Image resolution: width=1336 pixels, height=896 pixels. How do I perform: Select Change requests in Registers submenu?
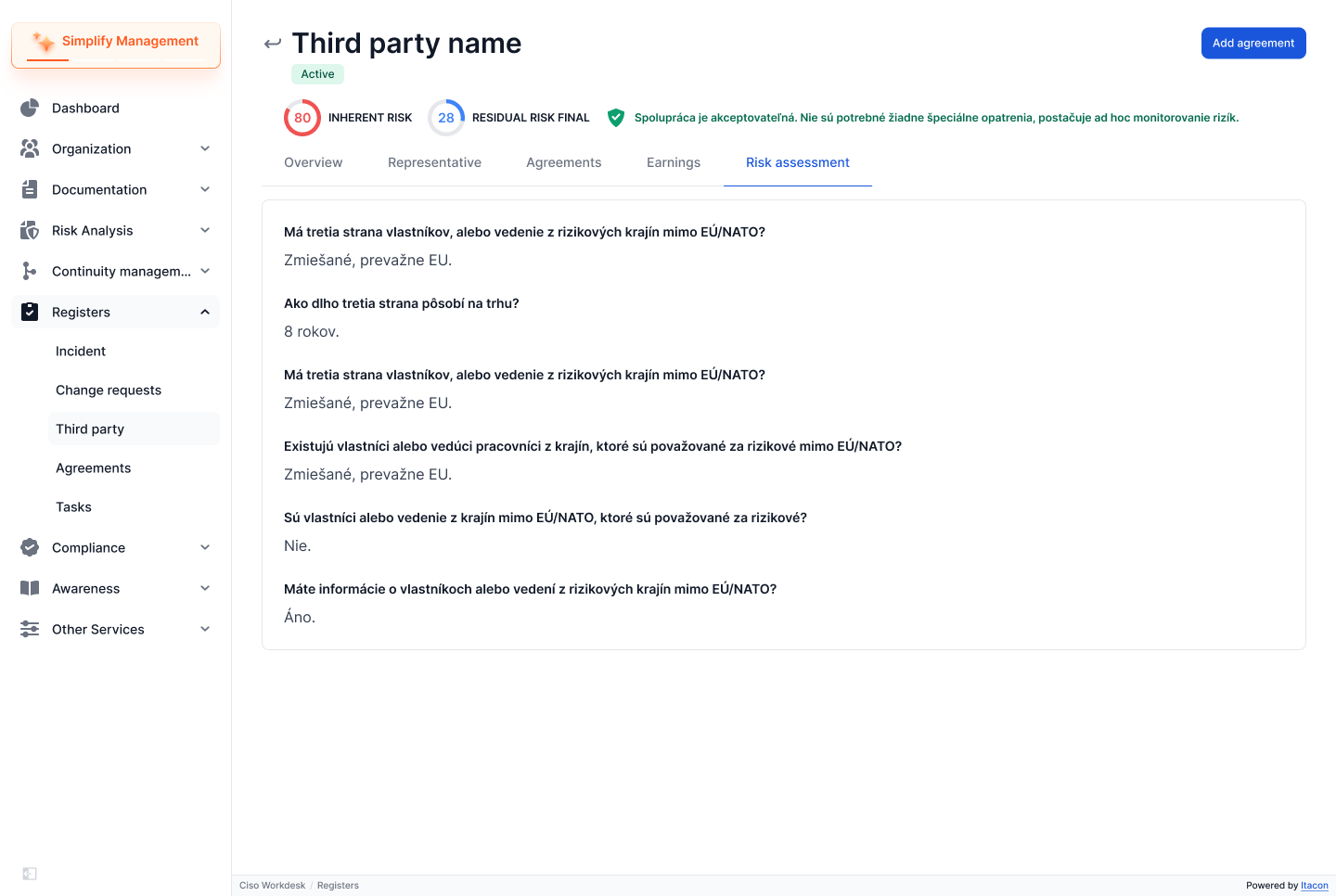[109, 390]
